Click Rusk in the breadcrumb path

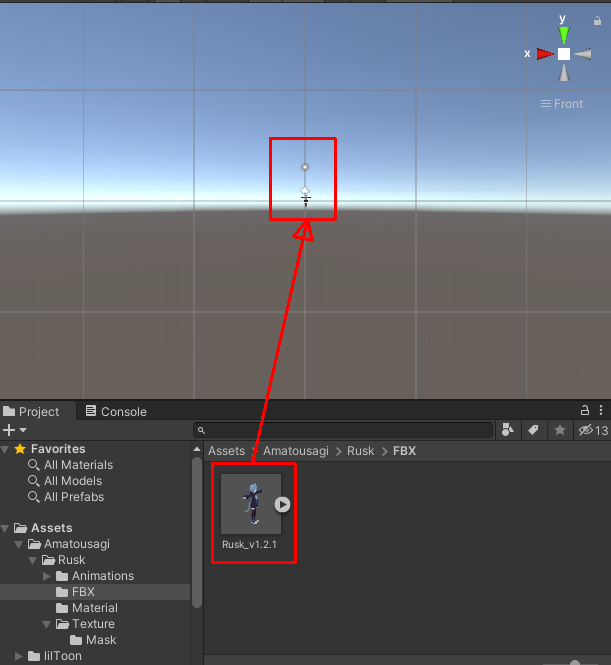click(360, 451)
